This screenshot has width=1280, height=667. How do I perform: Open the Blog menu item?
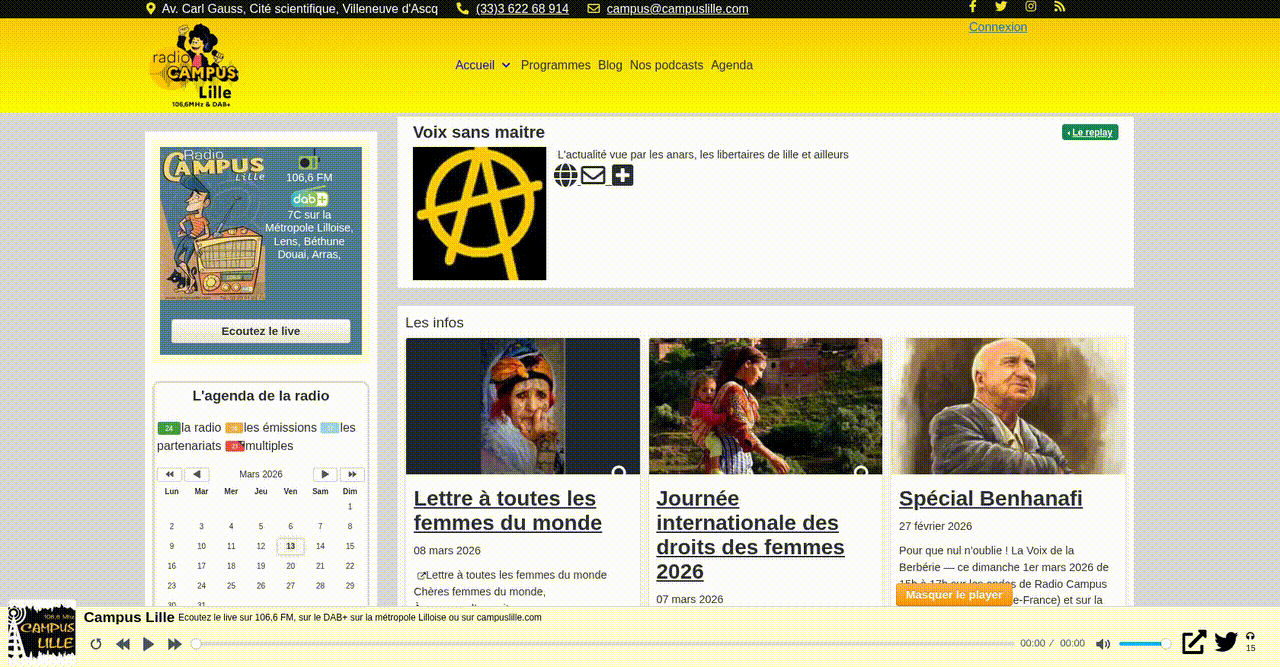(x=610, y=65)
